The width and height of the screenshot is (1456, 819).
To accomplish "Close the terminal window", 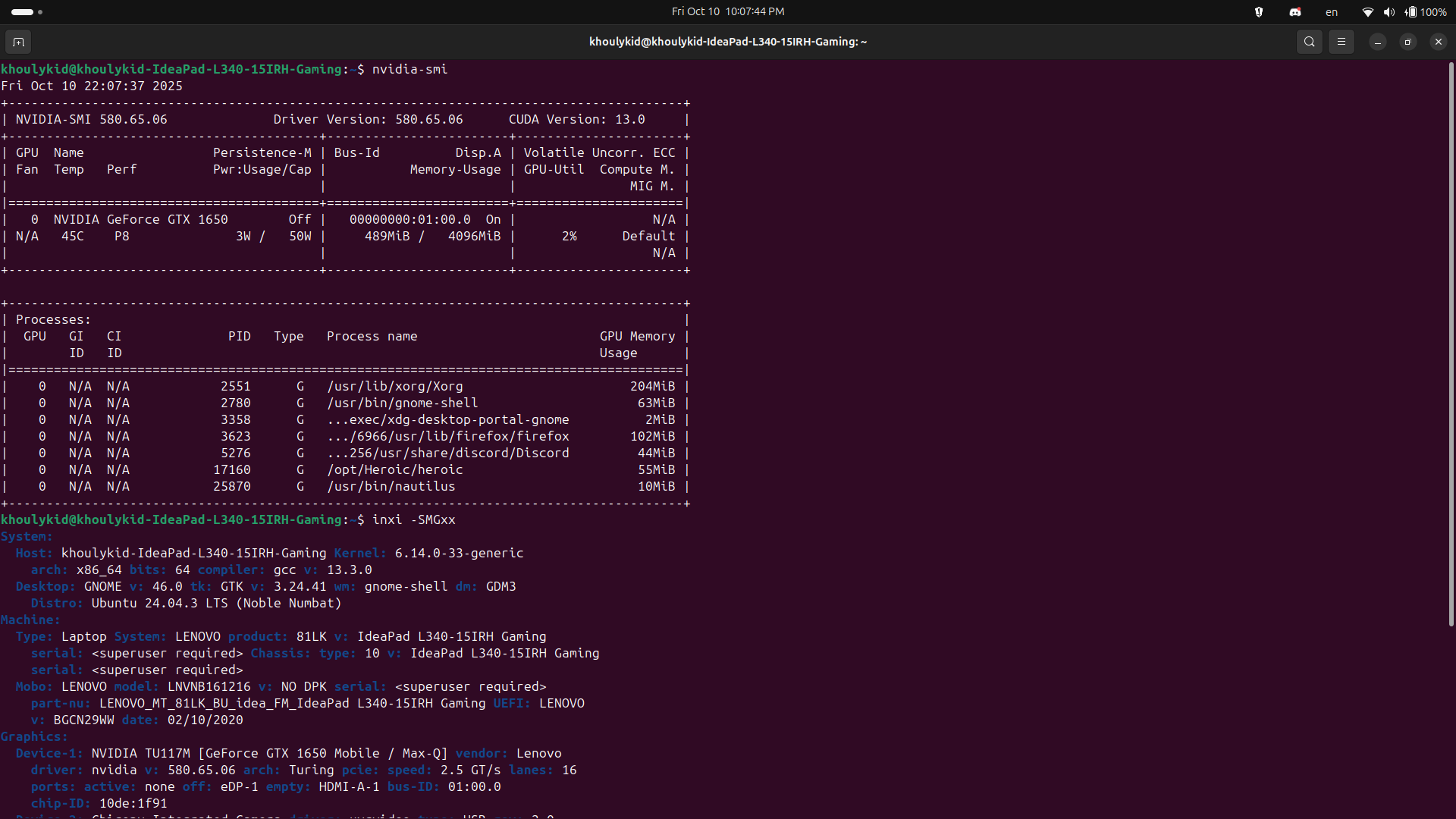I will (1438, 42).
